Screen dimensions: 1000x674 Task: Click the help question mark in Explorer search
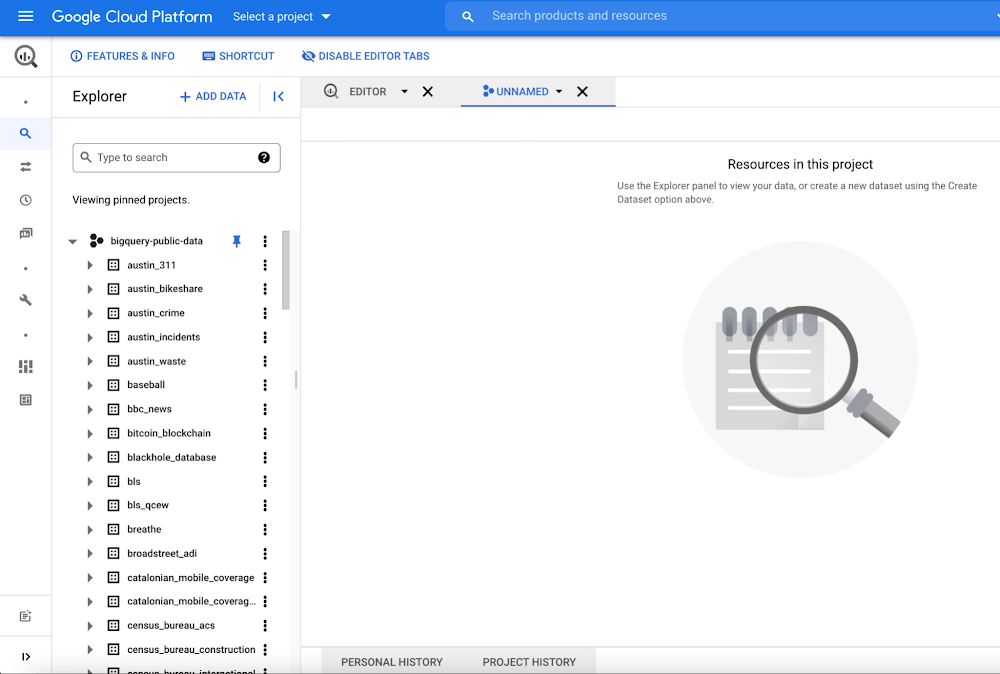point(263,157)
